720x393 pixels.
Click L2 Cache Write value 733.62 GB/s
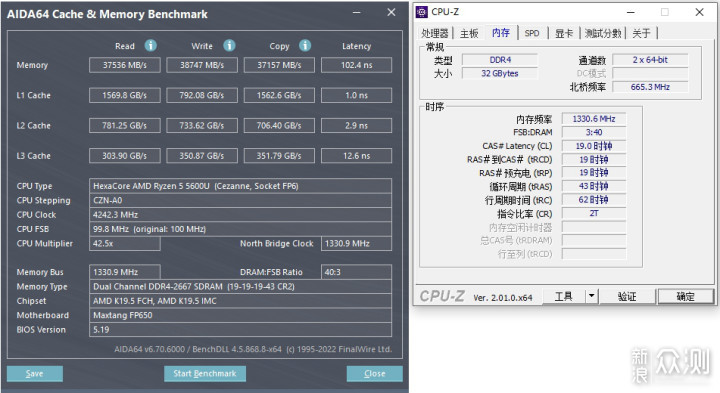tap(202, 126)
